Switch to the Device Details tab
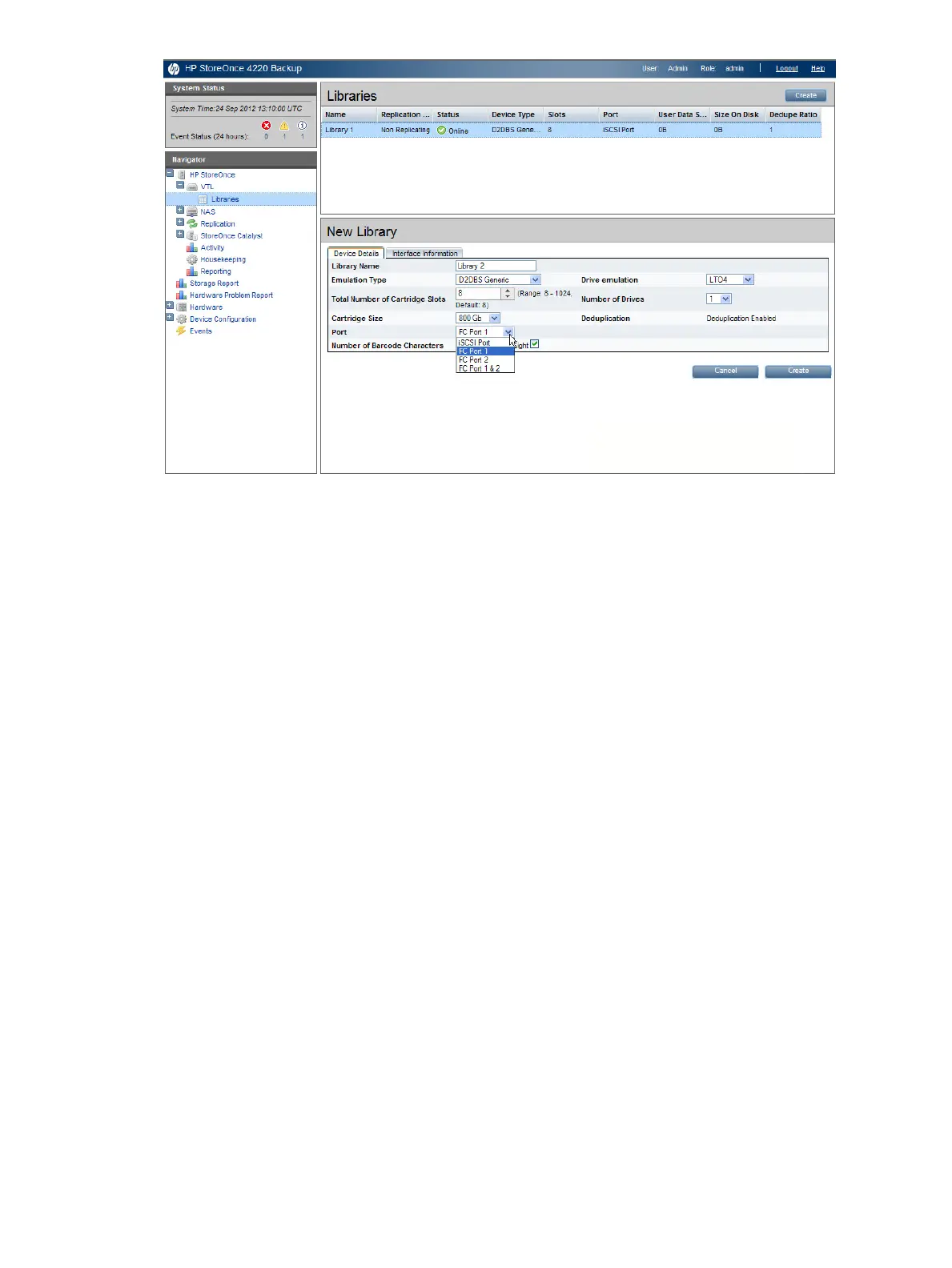The width and height of the screenshot is (952, 1268). pyautogui.click(x=356, y=254)
